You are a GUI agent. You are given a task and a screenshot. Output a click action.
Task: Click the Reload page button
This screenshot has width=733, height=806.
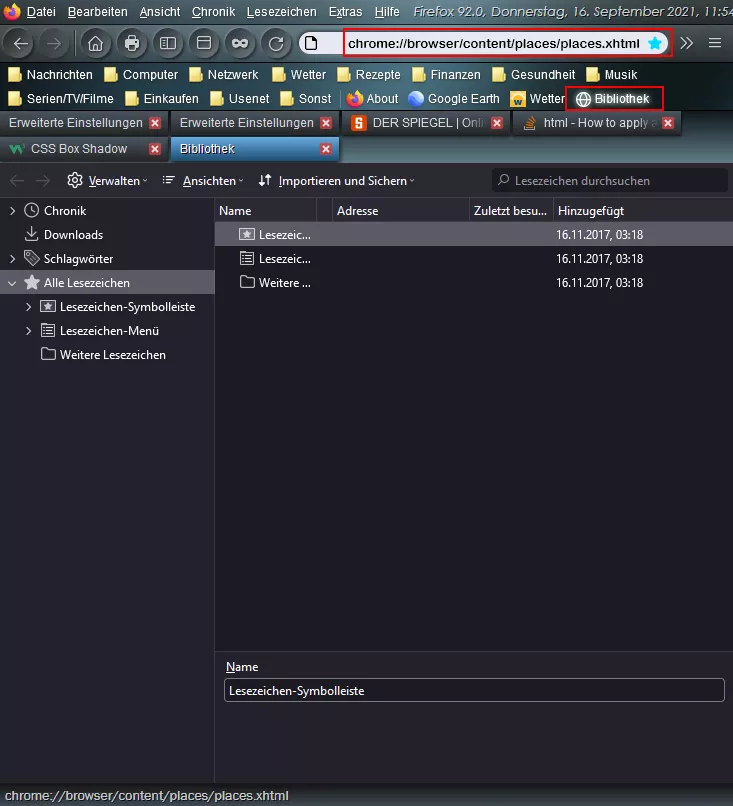pos(275,44)
